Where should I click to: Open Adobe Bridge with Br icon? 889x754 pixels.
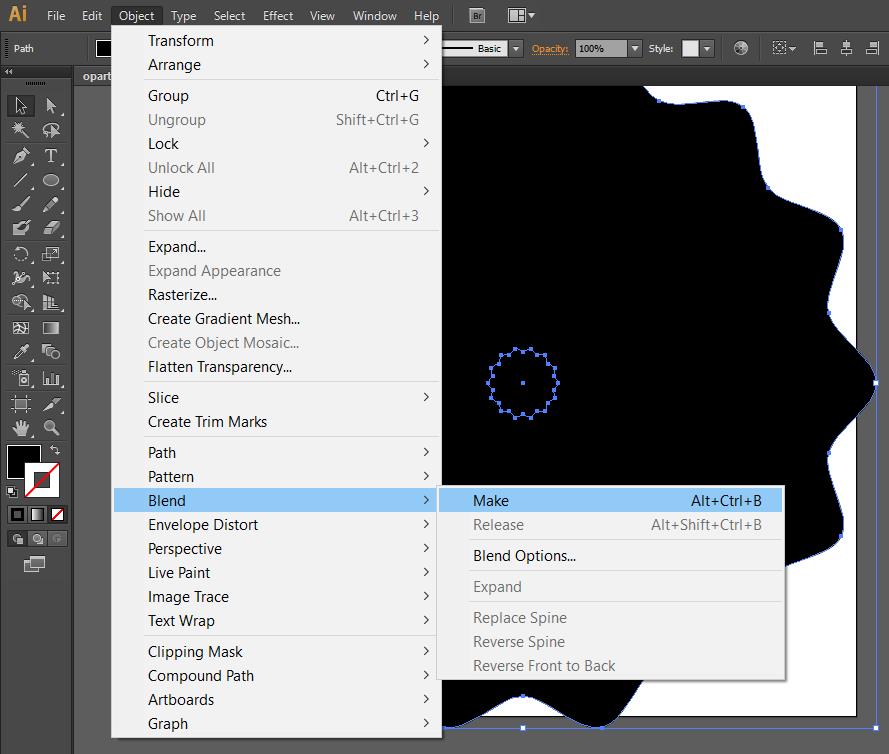(477, 16)
